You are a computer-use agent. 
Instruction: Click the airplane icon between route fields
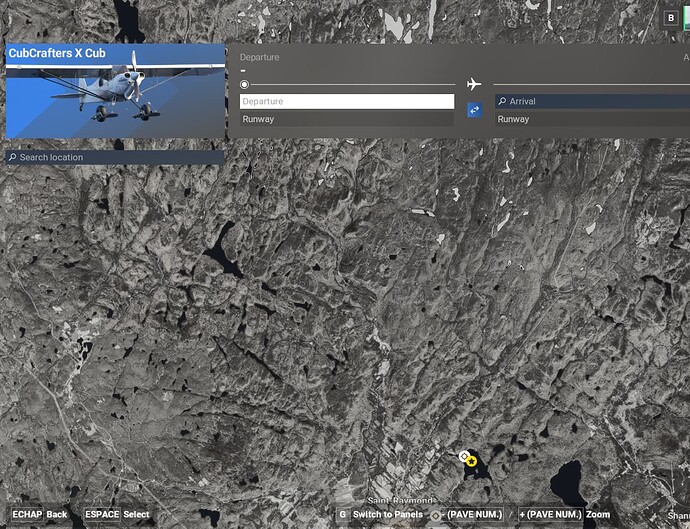474,83
